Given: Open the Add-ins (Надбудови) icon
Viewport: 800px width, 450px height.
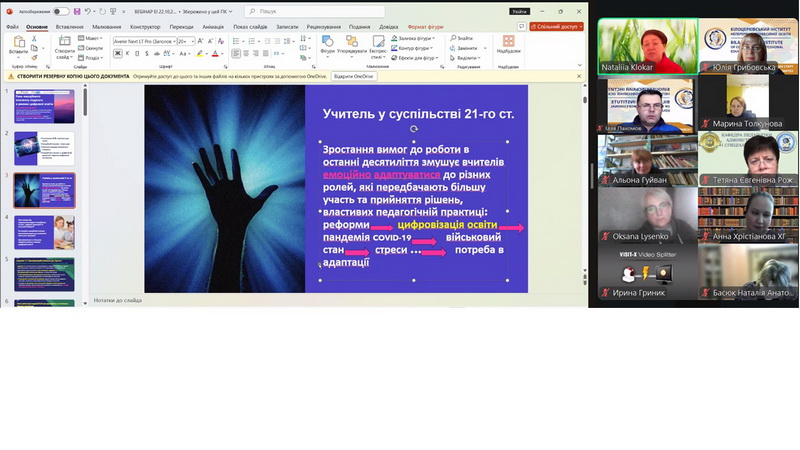Looking at the screenshot, I should tap(508, 46).
